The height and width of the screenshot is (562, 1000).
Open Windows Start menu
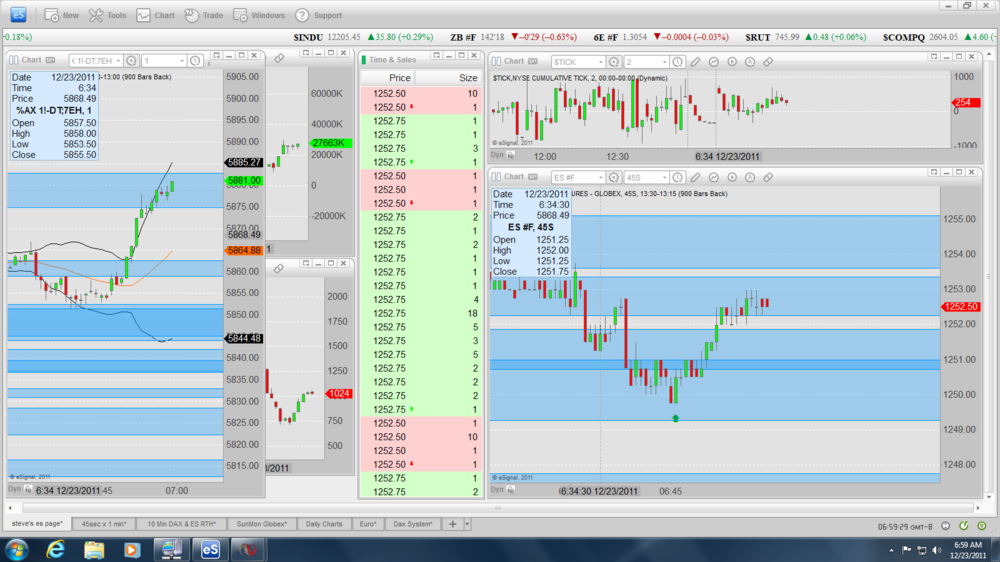pyautogui.click(x=17, y=549)
